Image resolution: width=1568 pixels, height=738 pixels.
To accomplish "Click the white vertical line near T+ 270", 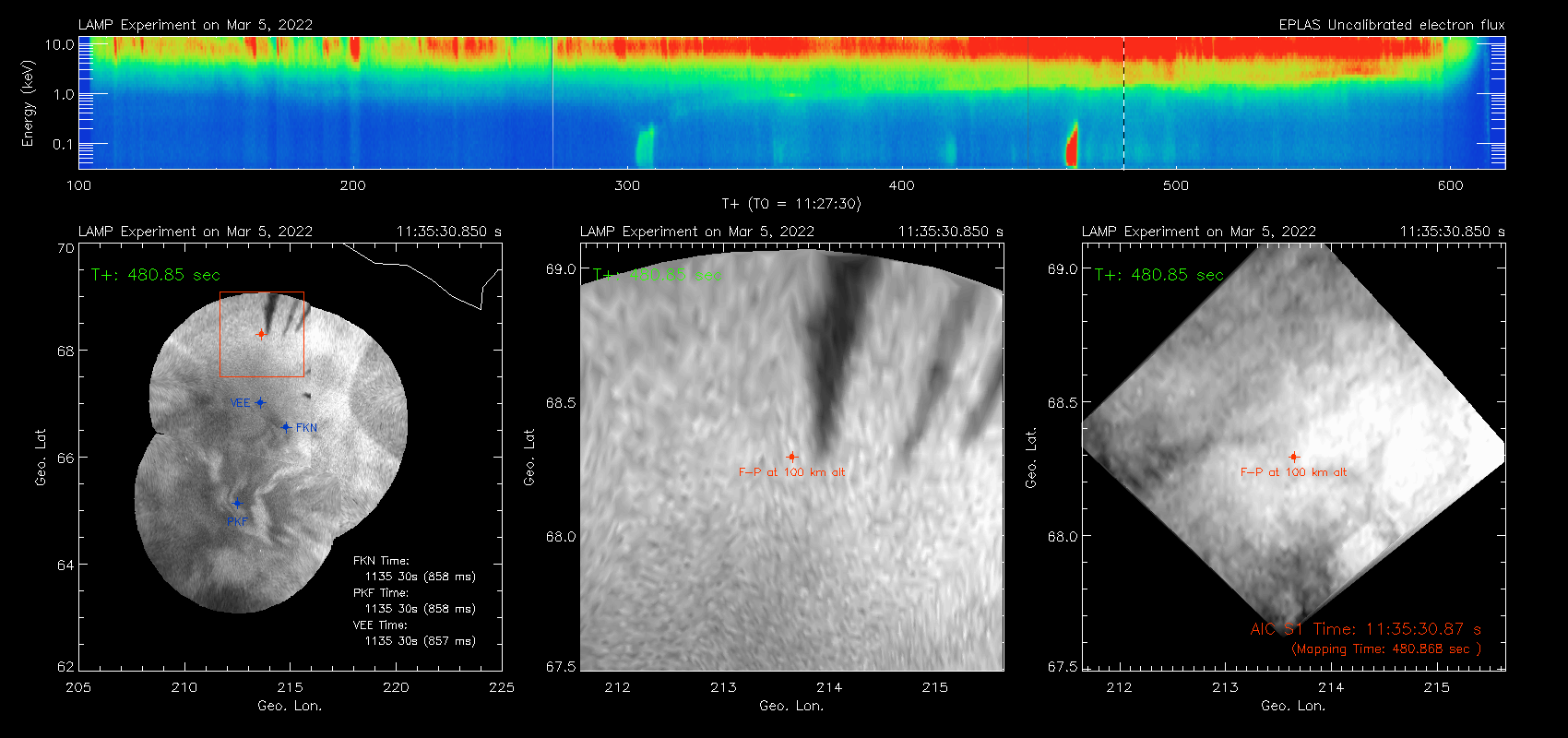I will click(x=552, y=102).
